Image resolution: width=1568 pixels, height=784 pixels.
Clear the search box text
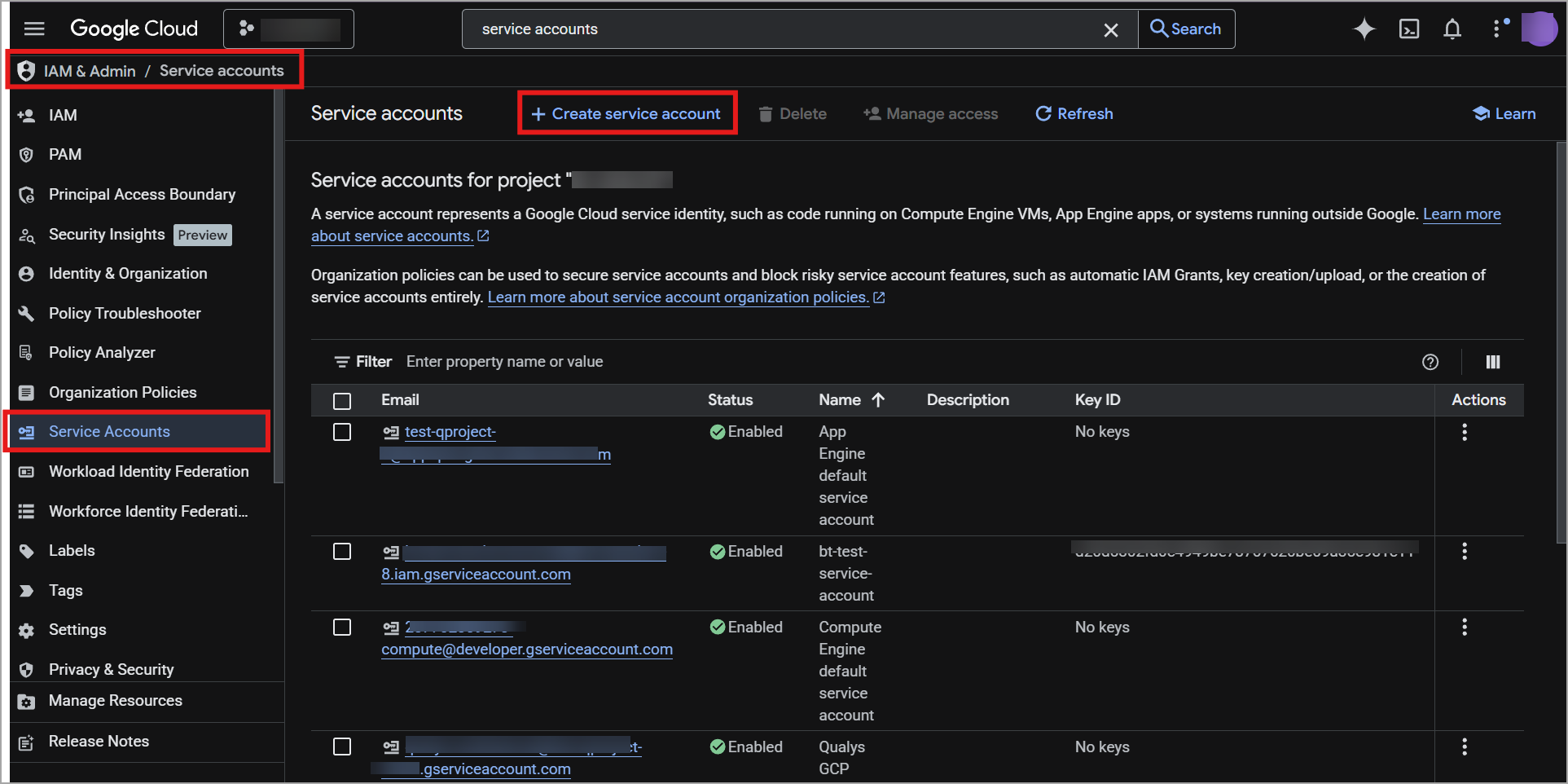tap(1110, 30)
